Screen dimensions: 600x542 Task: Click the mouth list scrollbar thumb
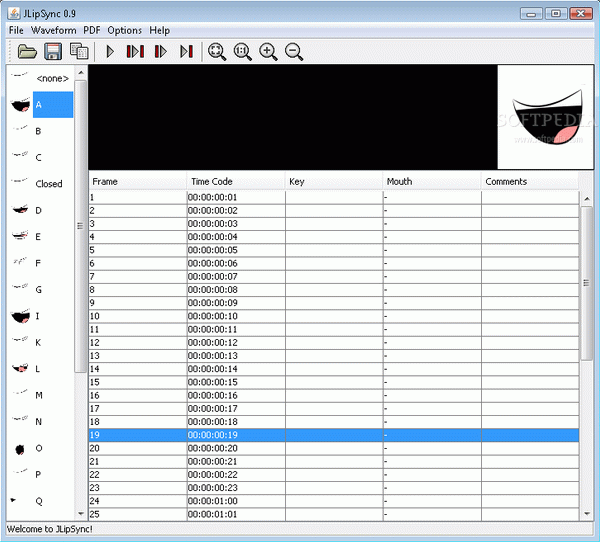click(81, 226)
